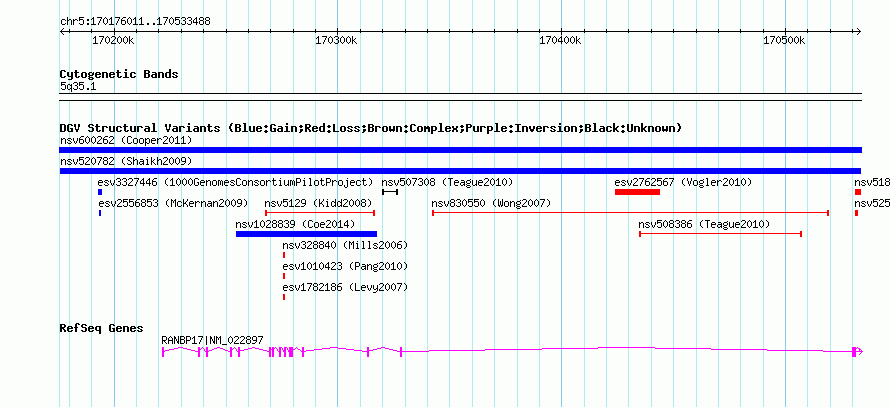This screenshot has height=407, width=890.
Task: Click the DGV Structural Variants track title
Action: (x=371, y=128)
